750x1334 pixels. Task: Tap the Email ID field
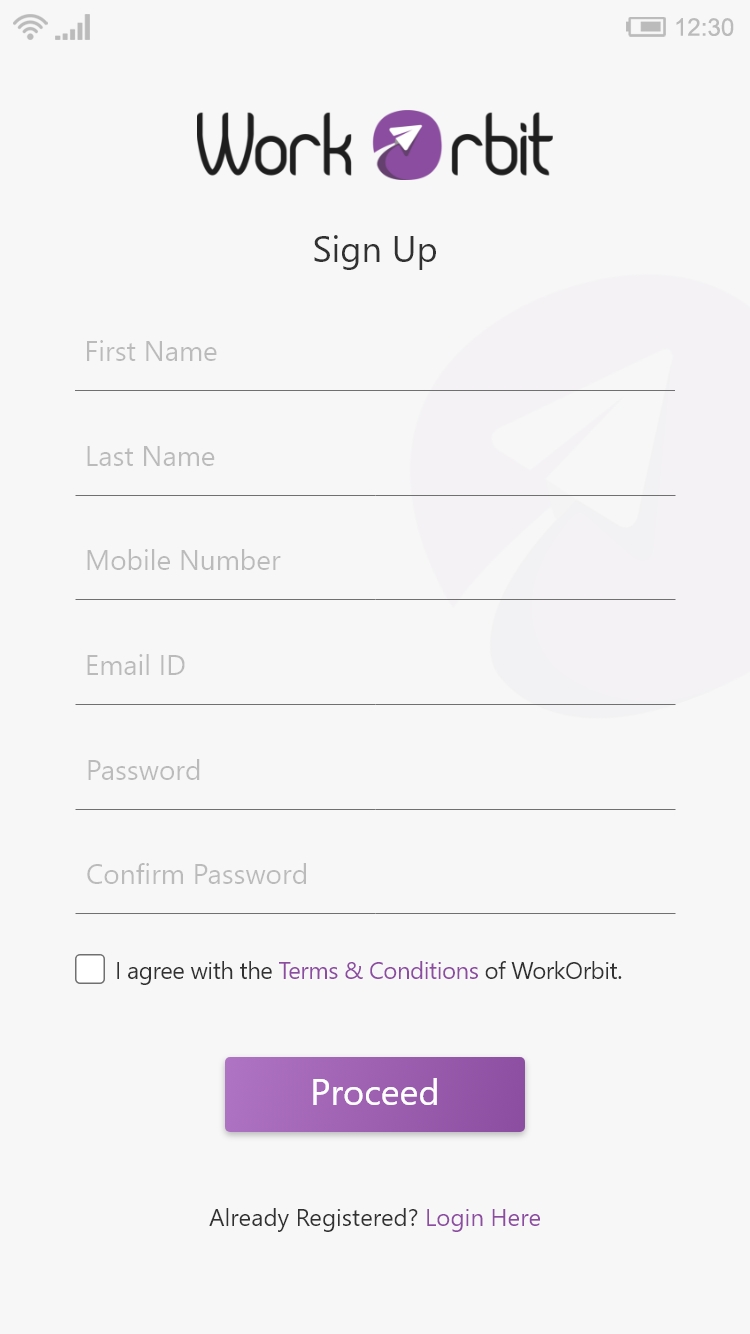coord(375,666)
